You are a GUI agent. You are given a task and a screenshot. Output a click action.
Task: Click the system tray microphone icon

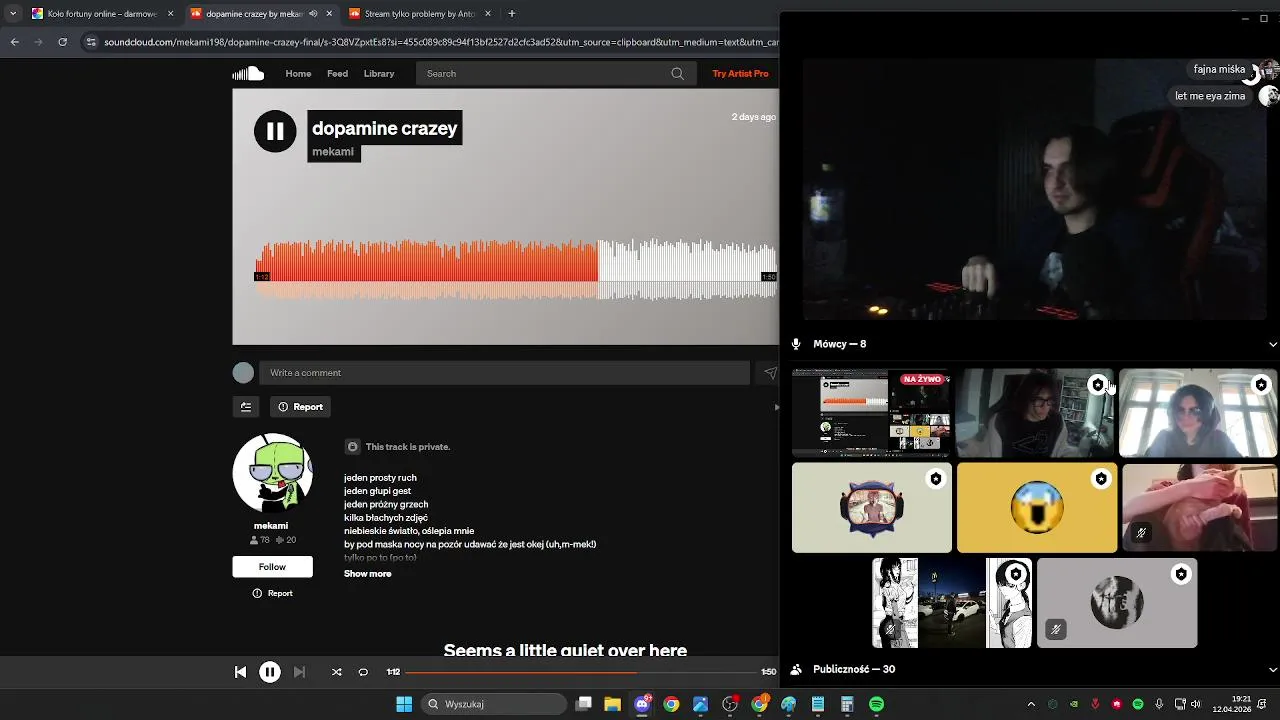tap(1159, 704)
